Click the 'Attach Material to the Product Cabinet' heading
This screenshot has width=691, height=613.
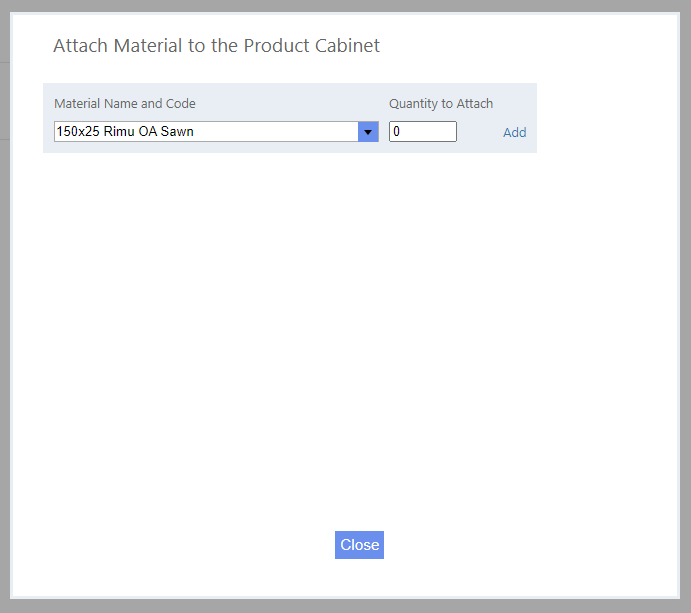pos(216,46)
